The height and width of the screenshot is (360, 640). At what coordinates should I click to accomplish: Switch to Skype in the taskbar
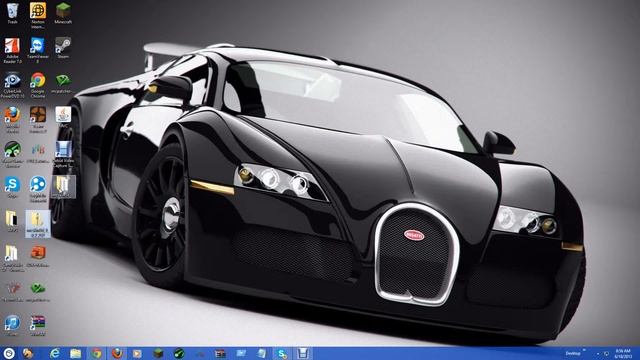(282, 353)
